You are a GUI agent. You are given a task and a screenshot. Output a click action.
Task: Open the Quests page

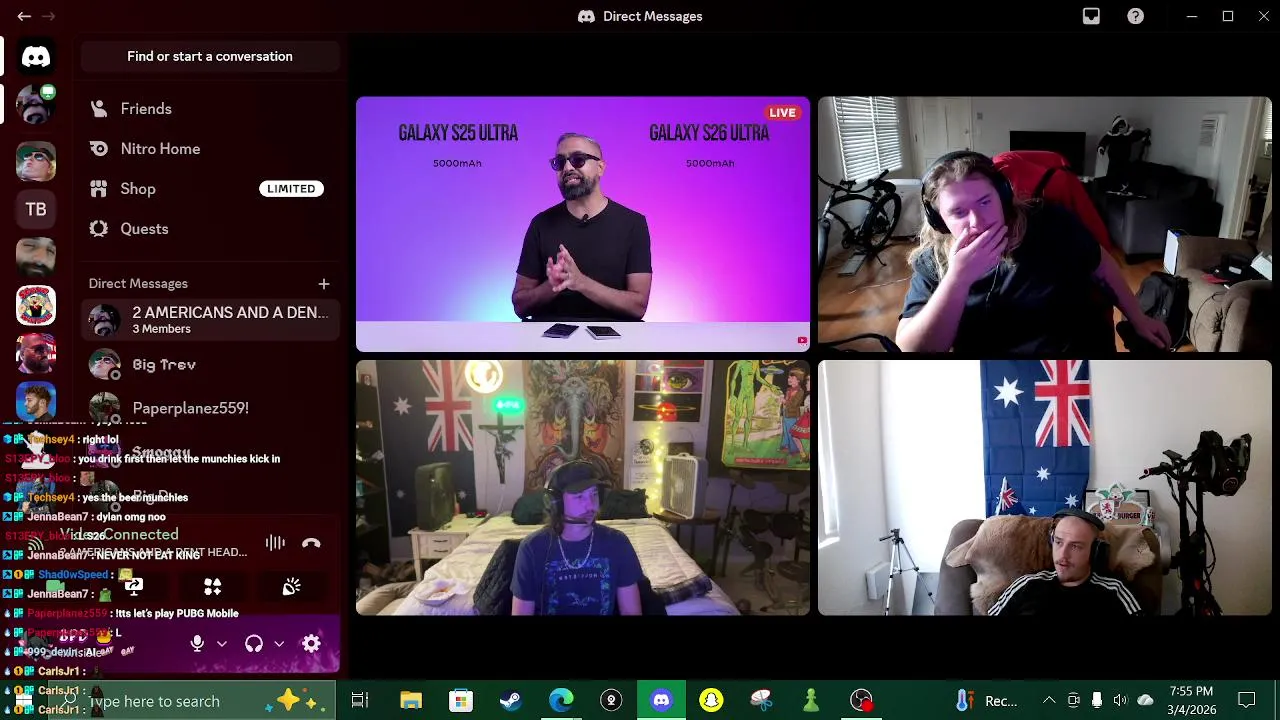pos(210,229)
